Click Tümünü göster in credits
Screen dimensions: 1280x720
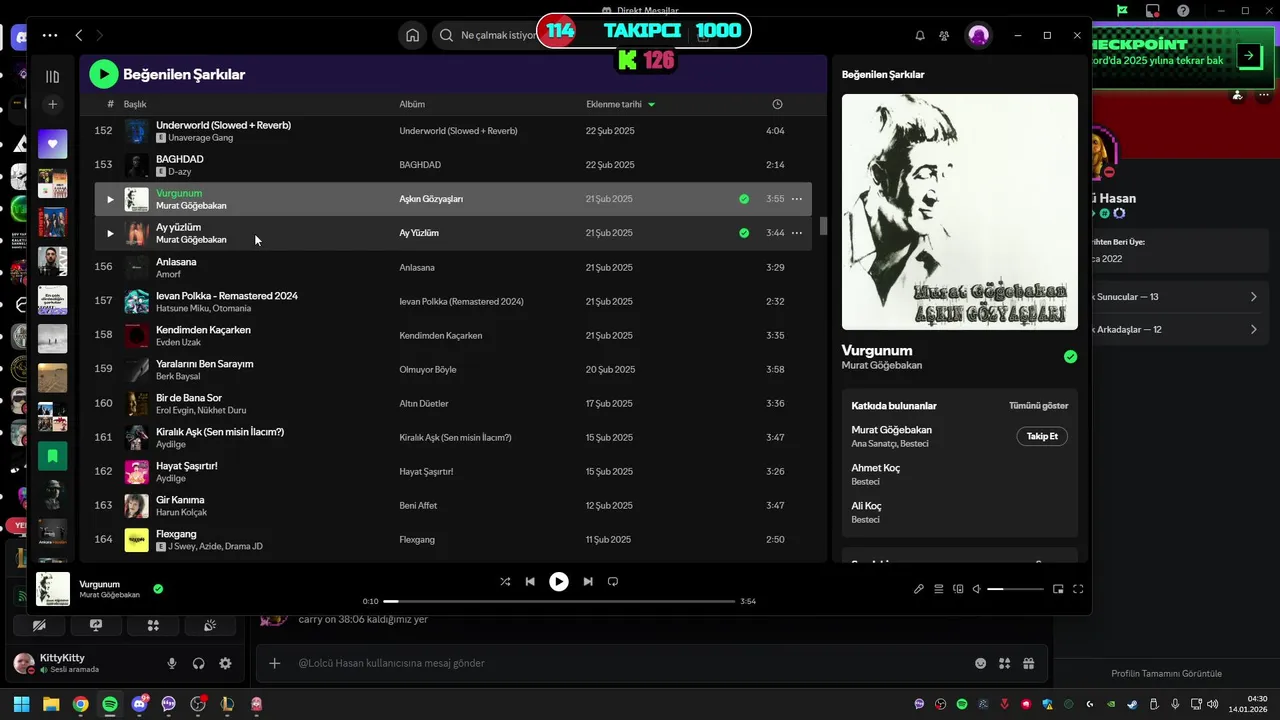[x=1038, y=406]
